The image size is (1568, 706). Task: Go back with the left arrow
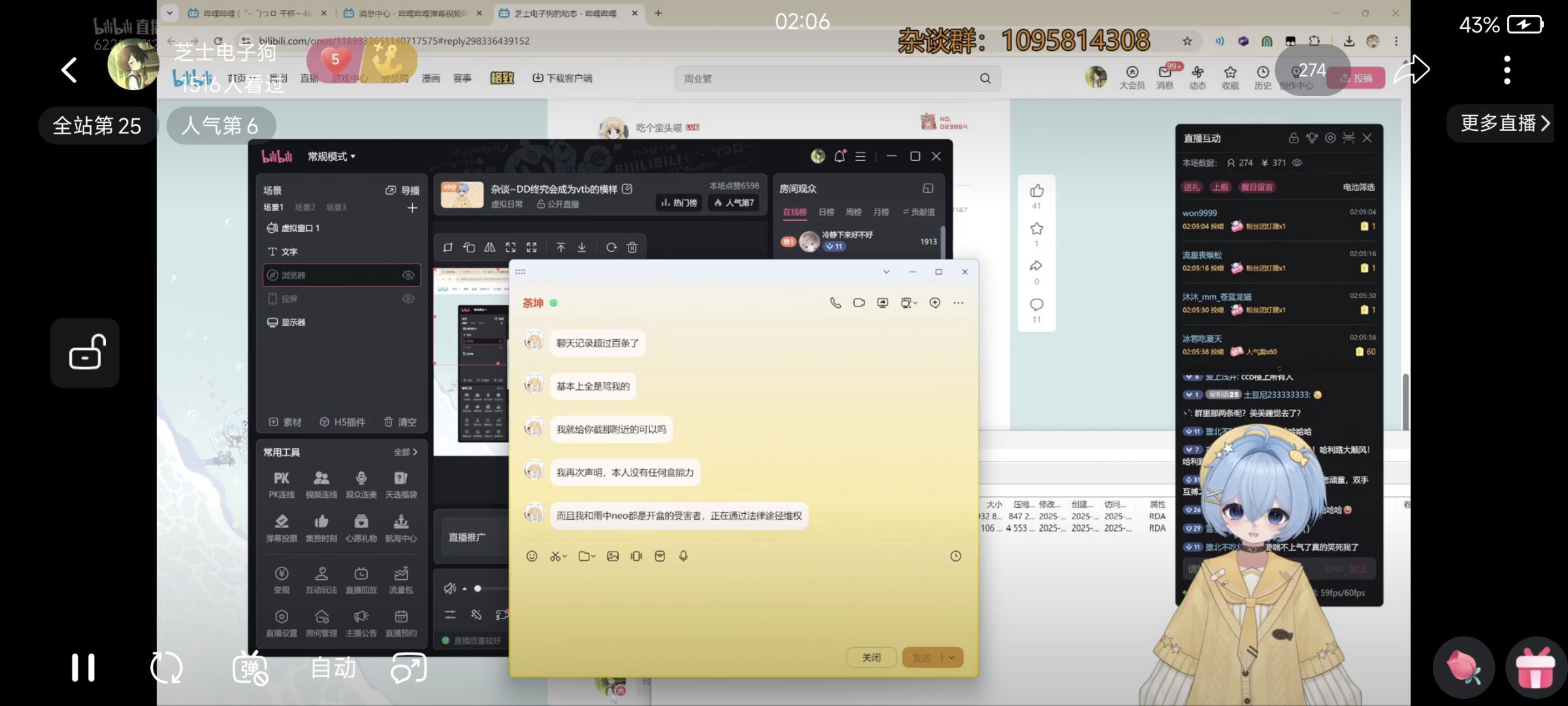coord(69,70)
